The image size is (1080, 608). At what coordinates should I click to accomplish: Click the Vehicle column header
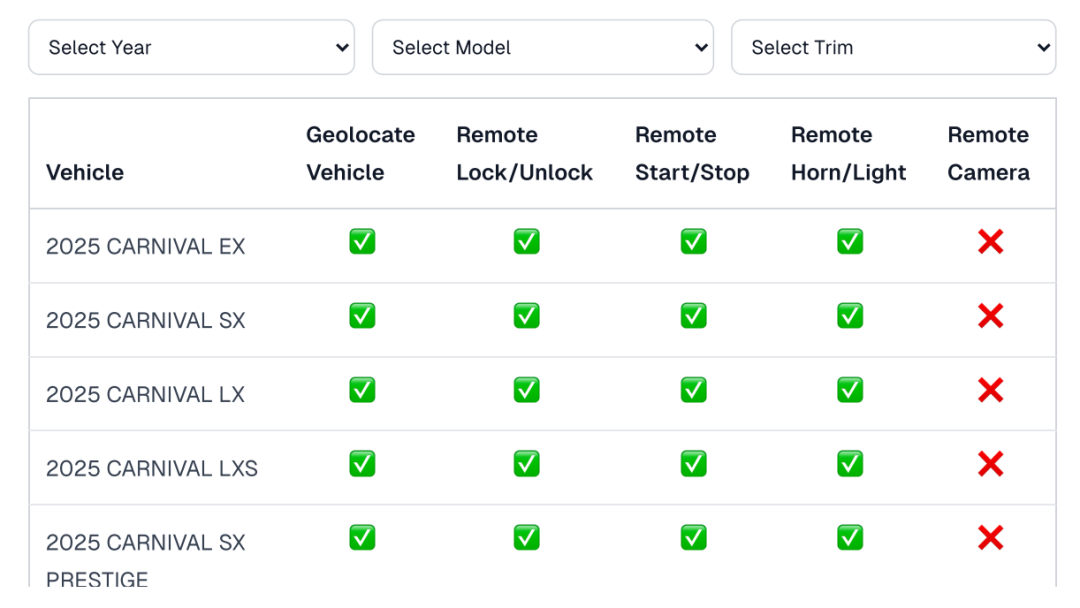click(85, 172)
